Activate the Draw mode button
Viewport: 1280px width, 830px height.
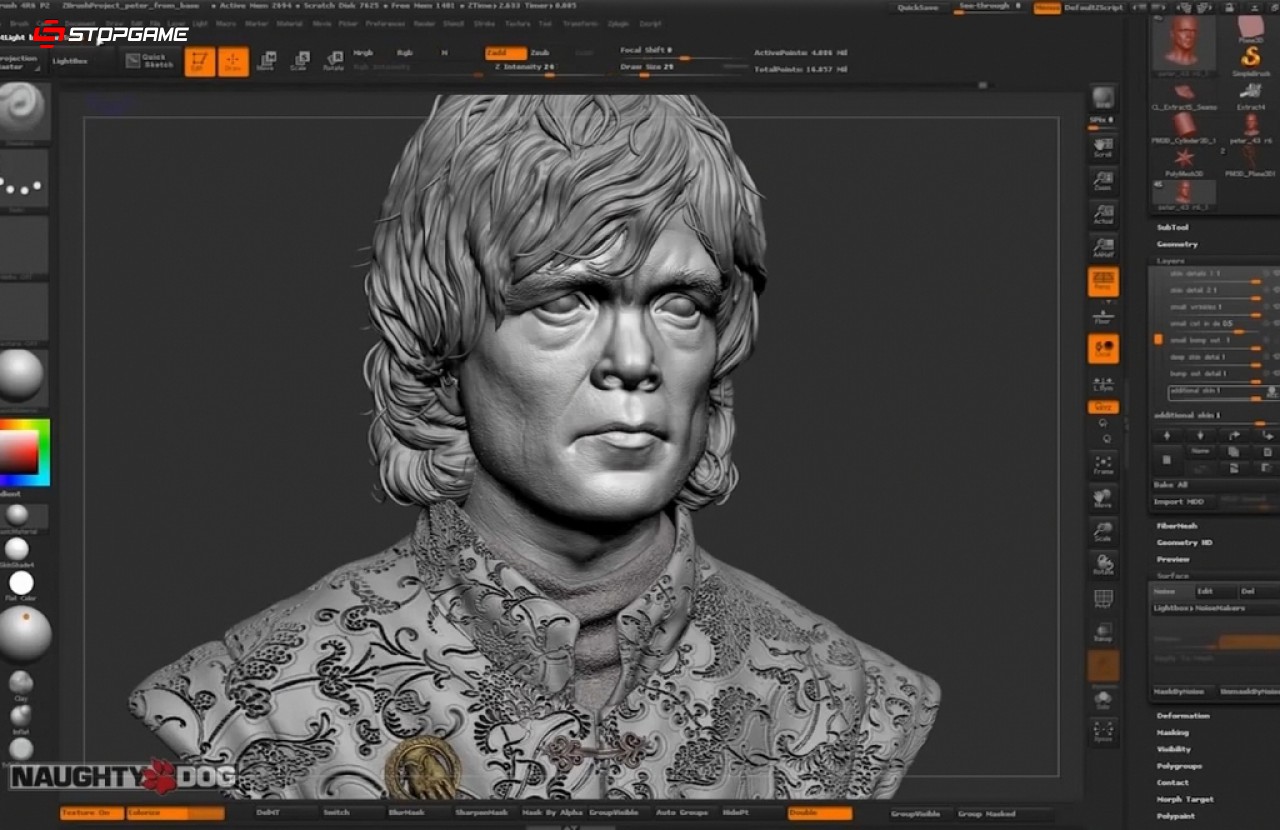[x=233, y=61]
